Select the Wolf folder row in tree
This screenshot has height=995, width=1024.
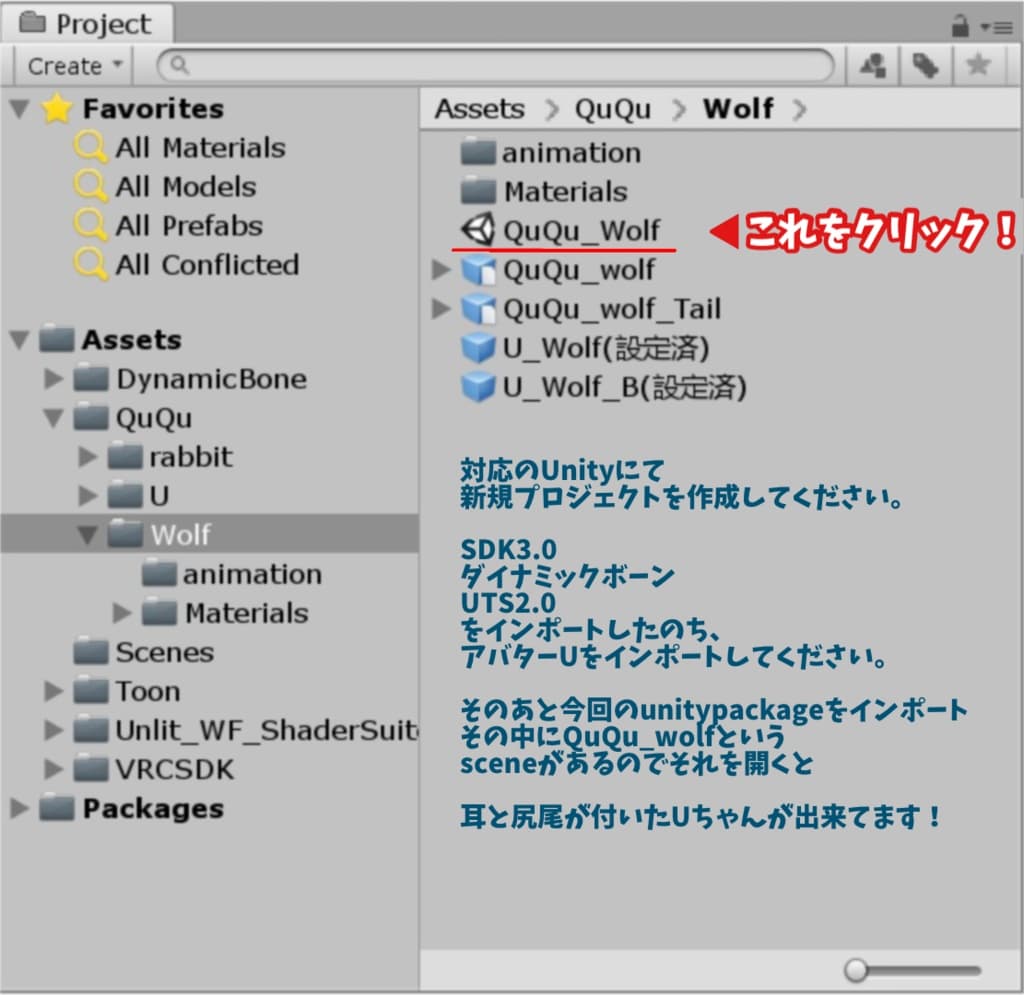(210, 534)
